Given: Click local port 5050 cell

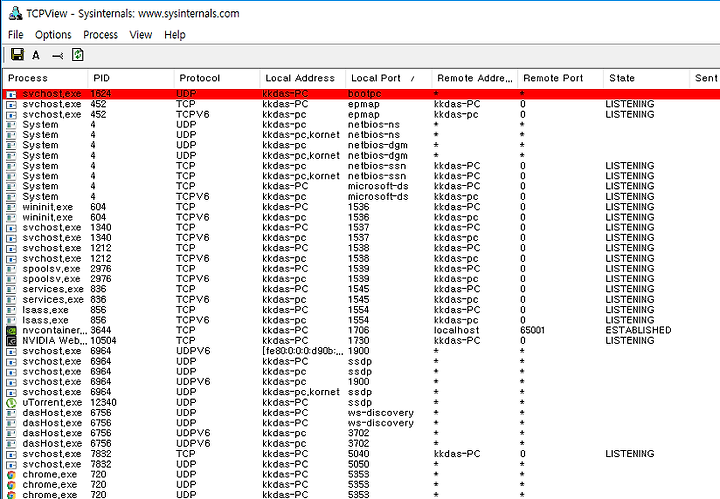Looking at the screenshot, I should [359, 464].
